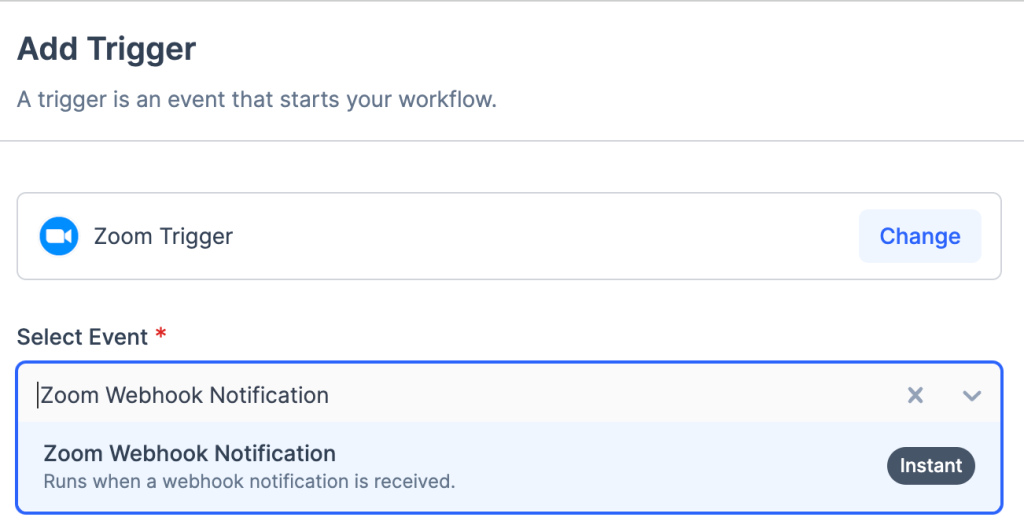Click the text cursor at field start
The height and width of the screenshot is (532, 1024).
pyautogui.click(x=38, y=395)
